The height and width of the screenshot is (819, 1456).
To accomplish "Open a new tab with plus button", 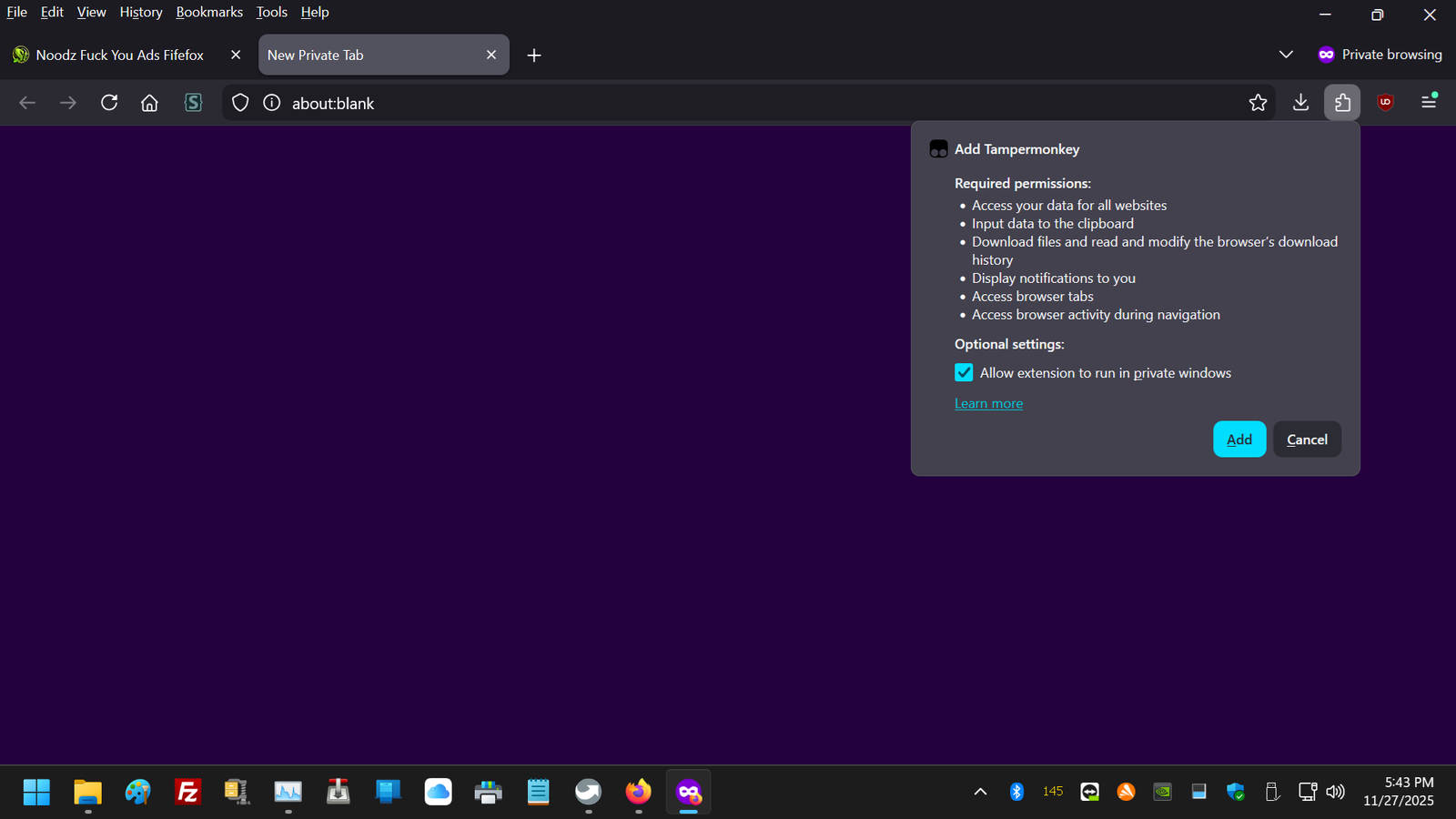I will 534,56.
